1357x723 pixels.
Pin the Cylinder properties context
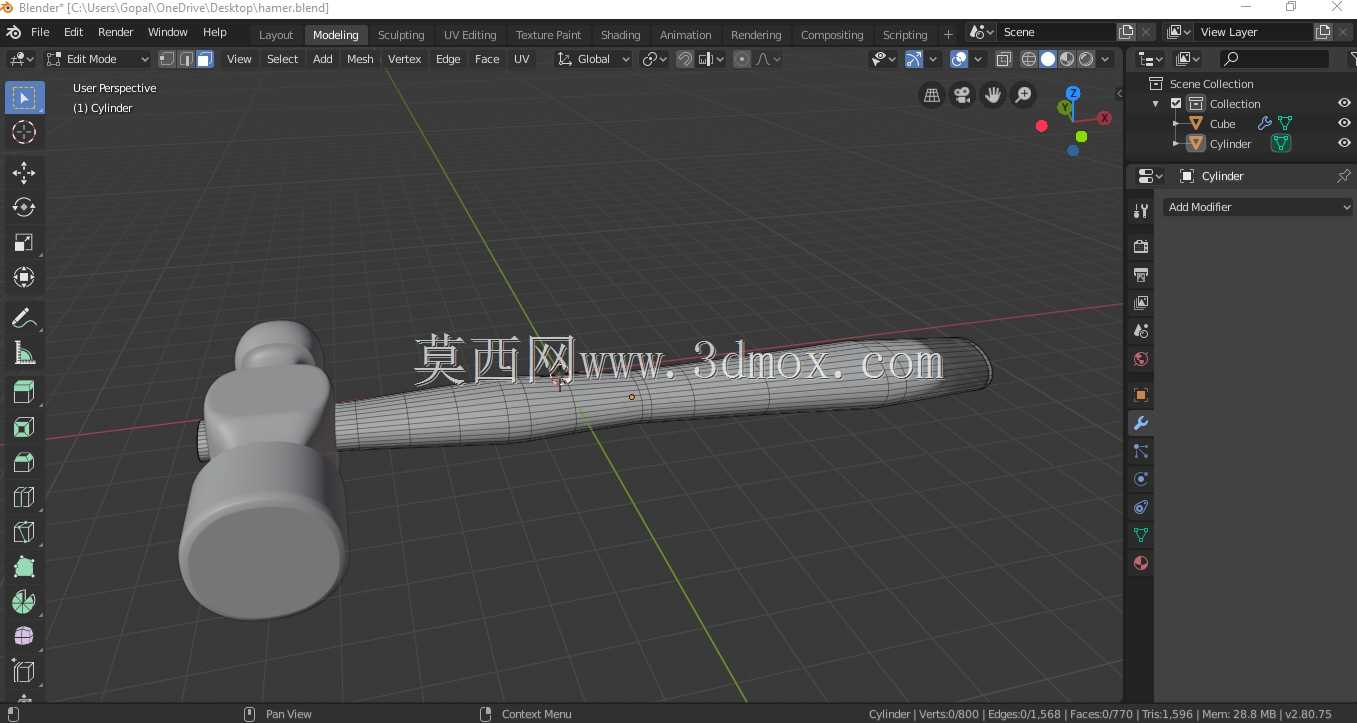tap(1343, 176)
